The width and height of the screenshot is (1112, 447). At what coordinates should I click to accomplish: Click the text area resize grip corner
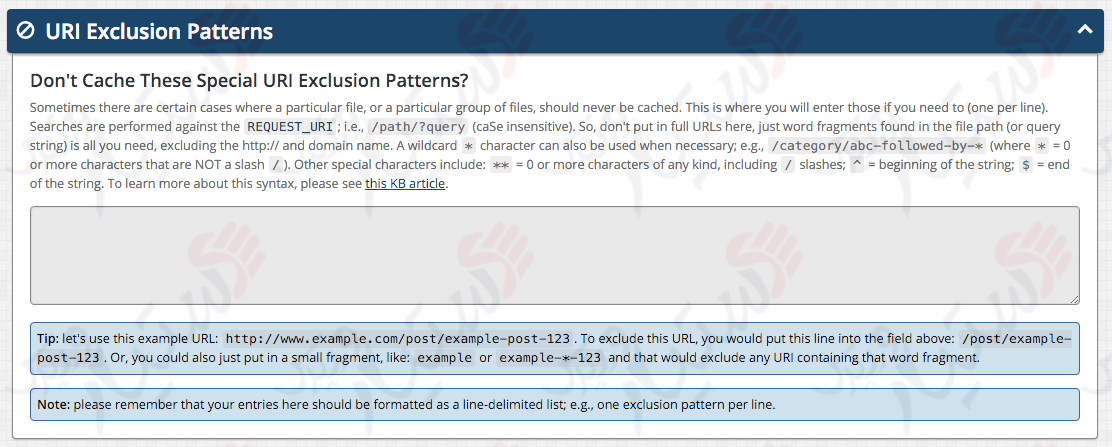tap(1074, 300)
